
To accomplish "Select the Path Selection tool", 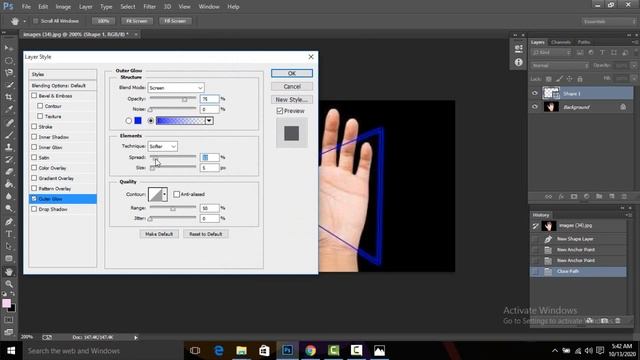I will click(x=9, y=247).
